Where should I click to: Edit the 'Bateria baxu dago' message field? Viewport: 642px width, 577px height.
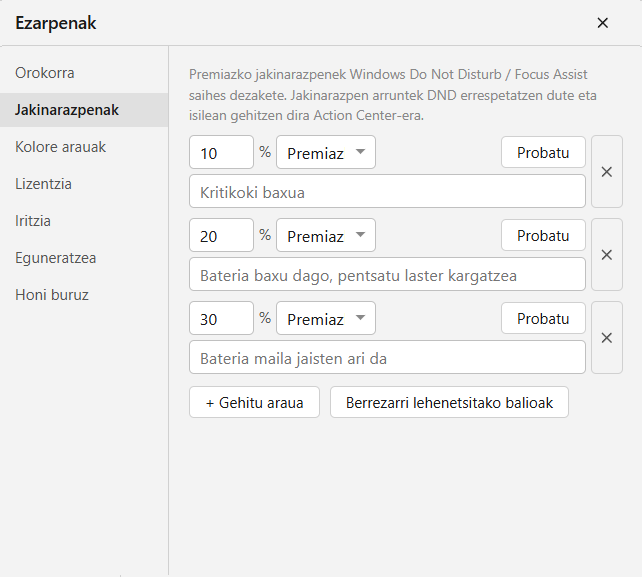pos(387,274)
